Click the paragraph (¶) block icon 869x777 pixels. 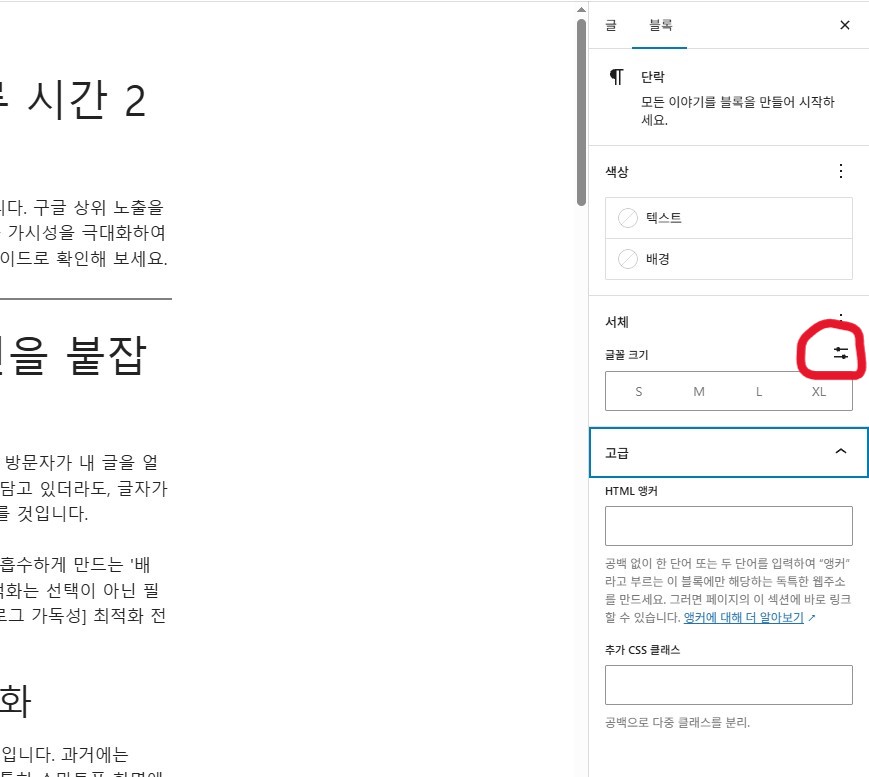[617, 76]
